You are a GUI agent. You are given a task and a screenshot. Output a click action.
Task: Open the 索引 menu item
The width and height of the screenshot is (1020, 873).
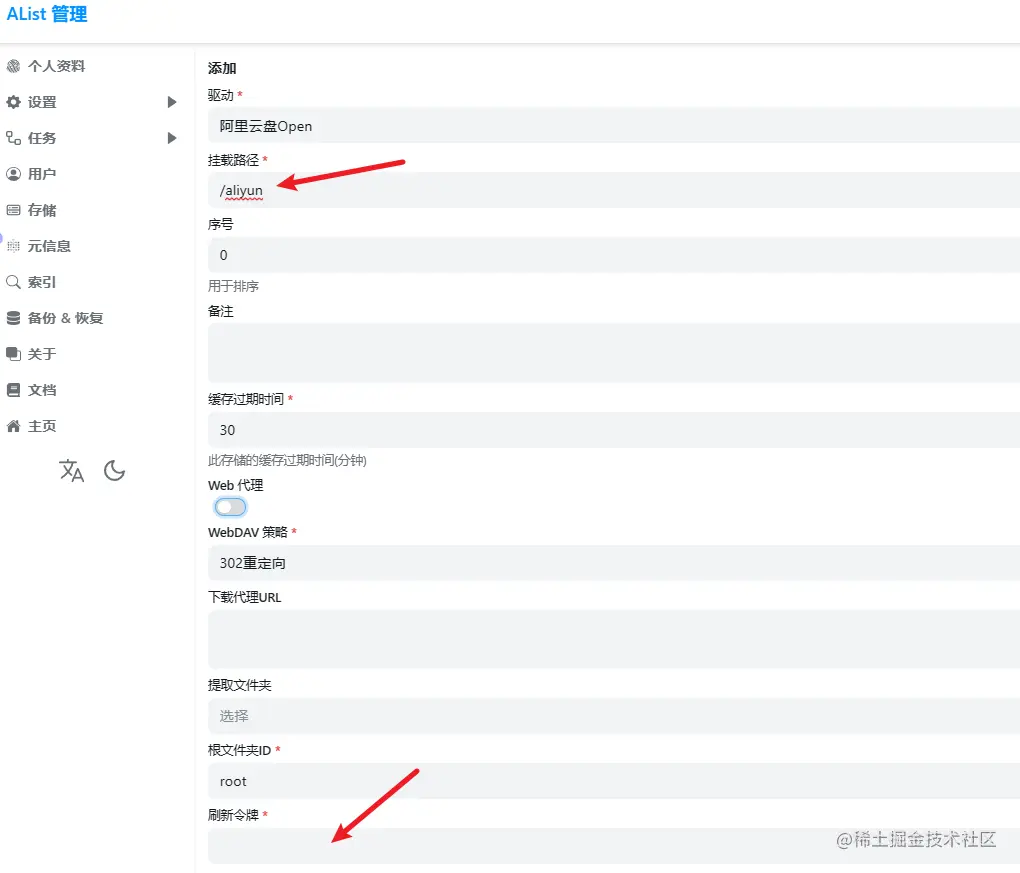click(x=42, y=282)
